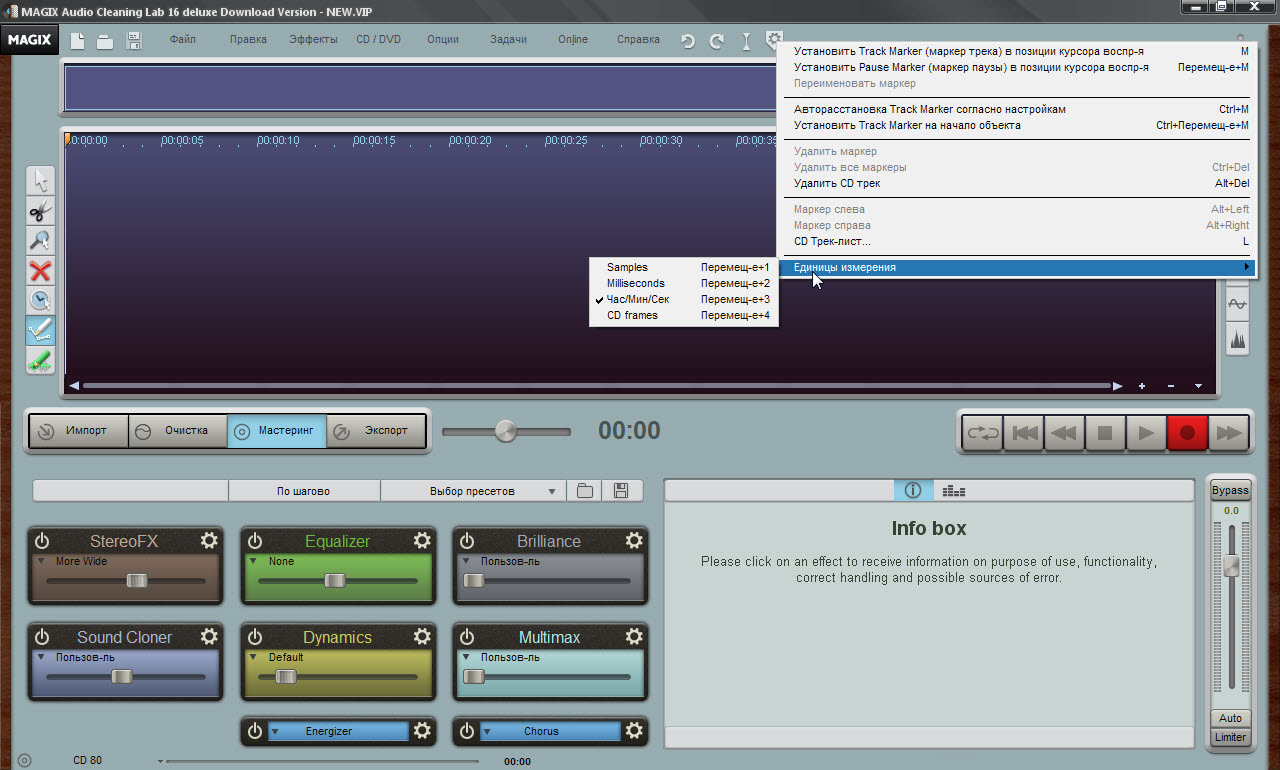Save preset with the floppy icon
Screen dimensions: 1280x770
pyautogui.click(x=621, y=491)
